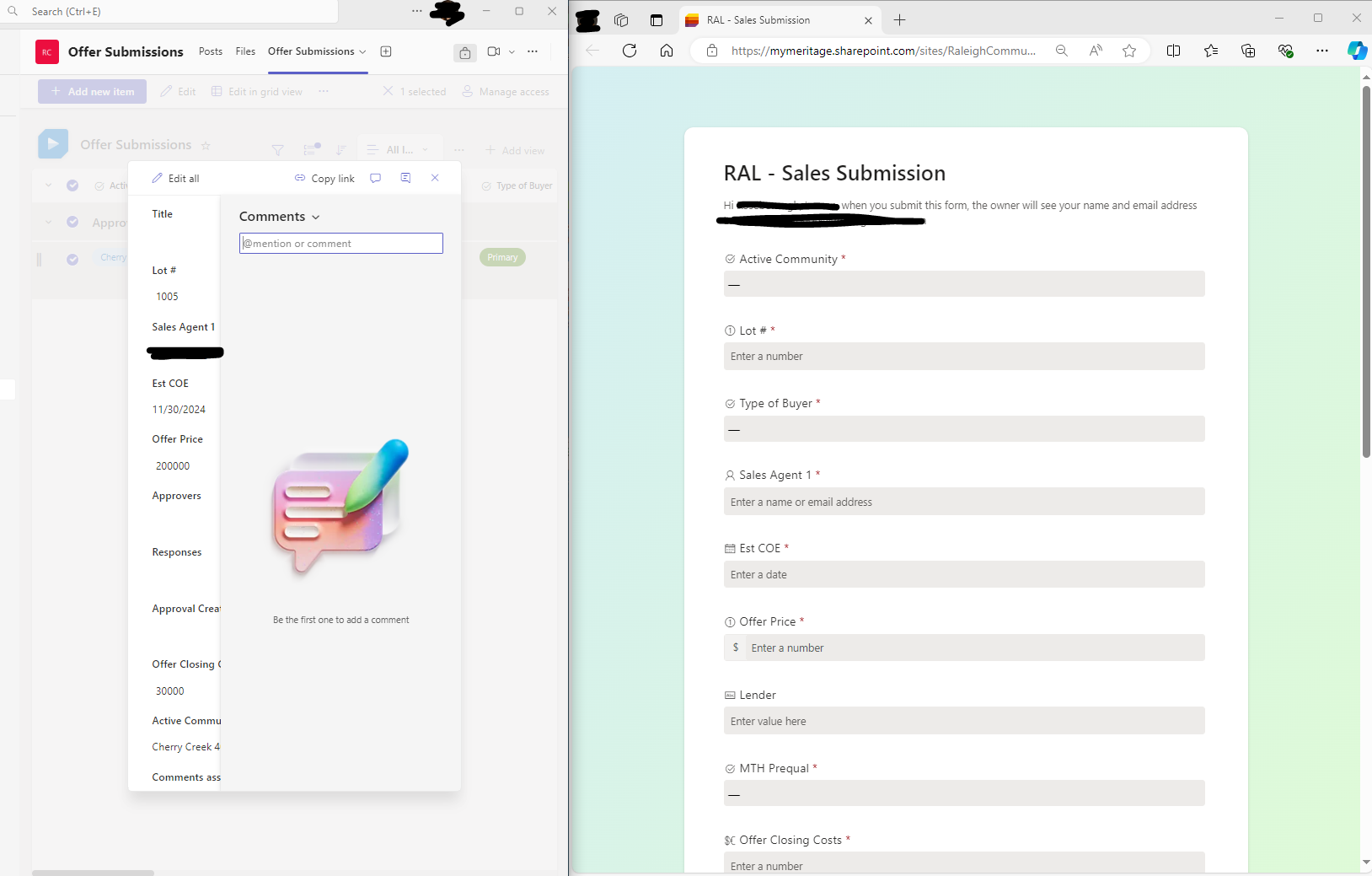Switch to the Posts tab
Viewport: 1372px width, 876px height.
coord(211,51)
